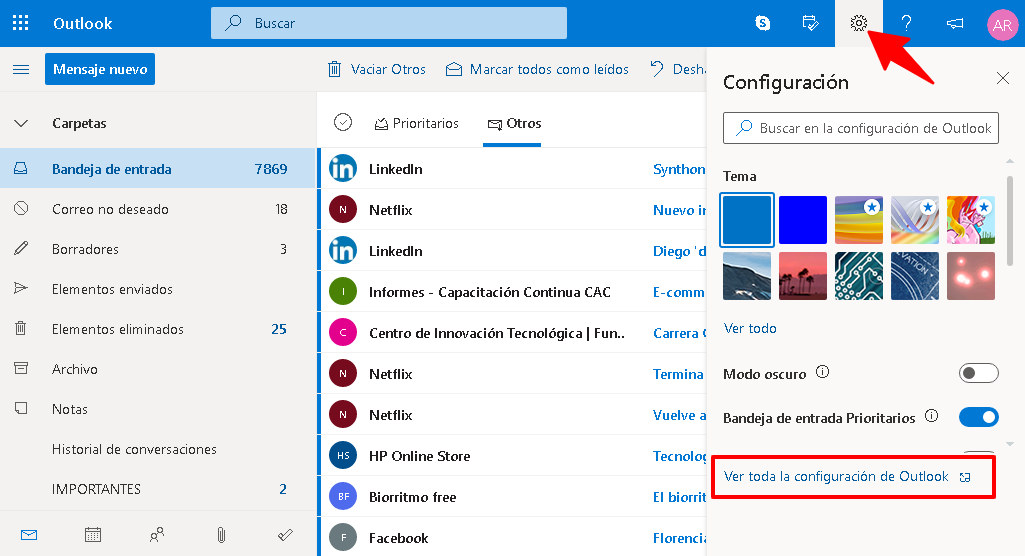The width and height of the screenshot is (1025, 556).
Task: Switch to Calendar module icon
Action: (x=93, y=535)
